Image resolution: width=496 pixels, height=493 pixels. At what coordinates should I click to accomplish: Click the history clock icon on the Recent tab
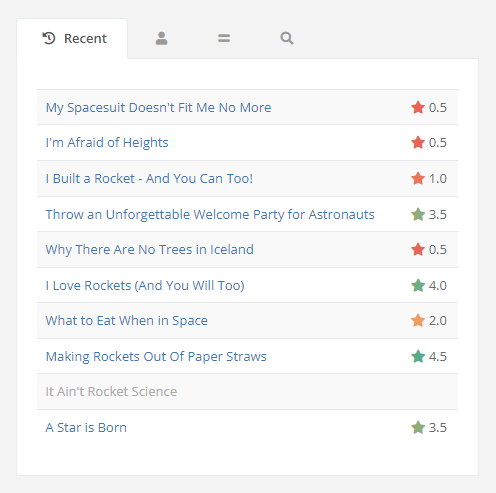[x=49, y=38]
